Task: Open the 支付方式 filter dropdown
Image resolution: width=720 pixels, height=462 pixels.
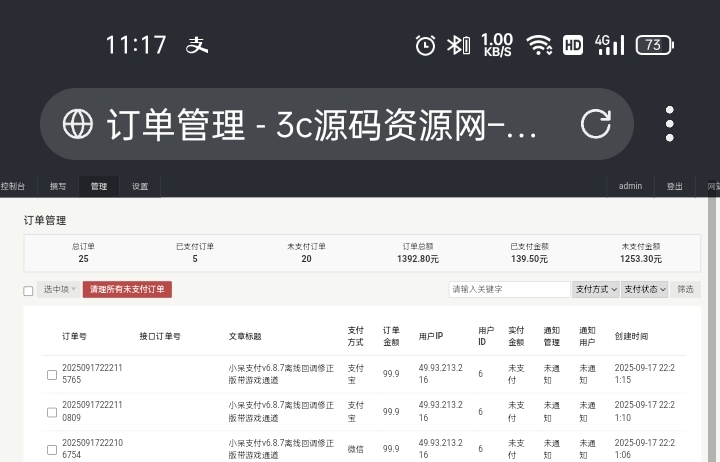Action: click(x=596, y=289)
